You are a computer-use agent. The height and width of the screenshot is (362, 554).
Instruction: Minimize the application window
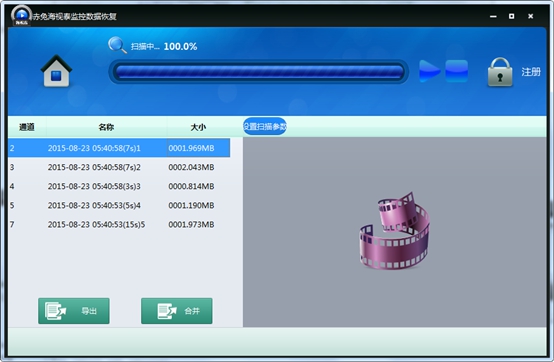[x=493, y=16]
